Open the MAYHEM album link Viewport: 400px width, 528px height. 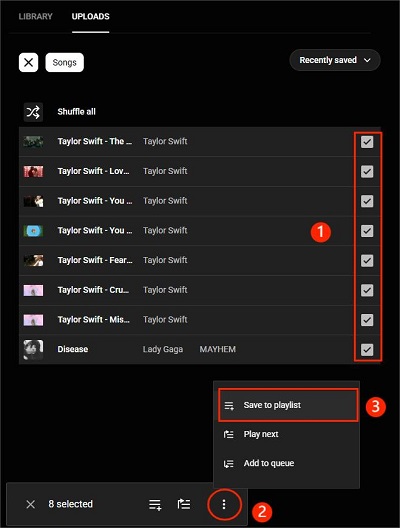(x=218, y=349)
